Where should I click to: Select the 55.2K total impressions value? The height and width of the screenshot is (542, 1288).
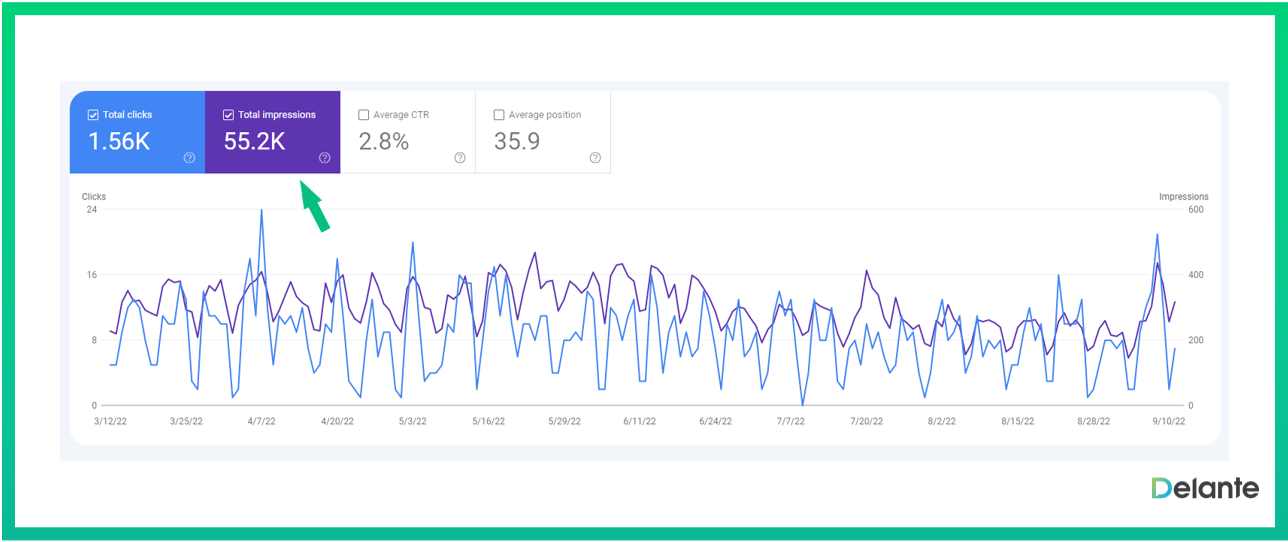254,142
